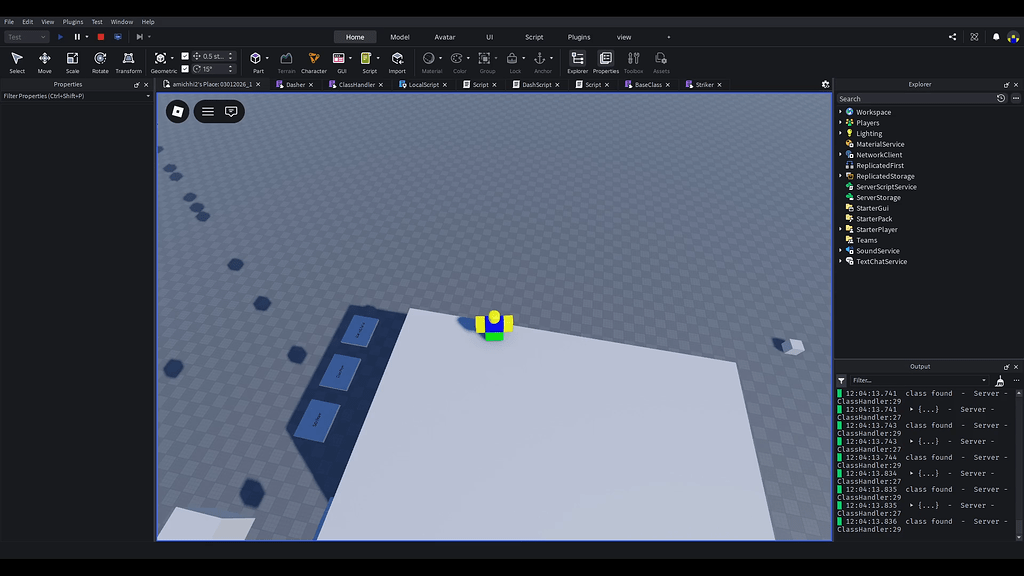Screen dimensions: 1024x576
Task: Expand the Lighting node
Action: point(840,133)
